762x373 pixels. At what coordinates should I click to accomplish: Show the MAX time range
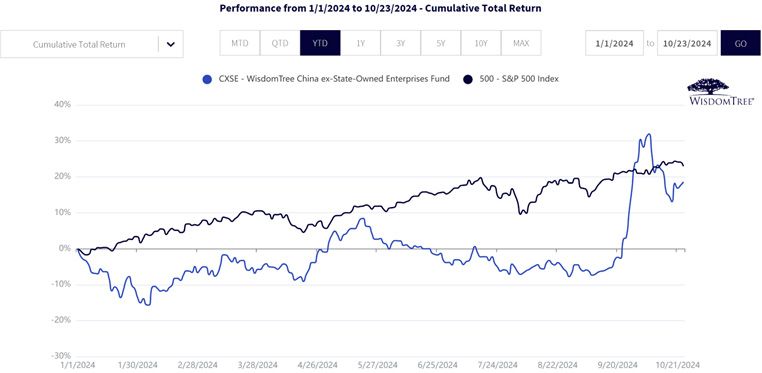tap(521, 43)
